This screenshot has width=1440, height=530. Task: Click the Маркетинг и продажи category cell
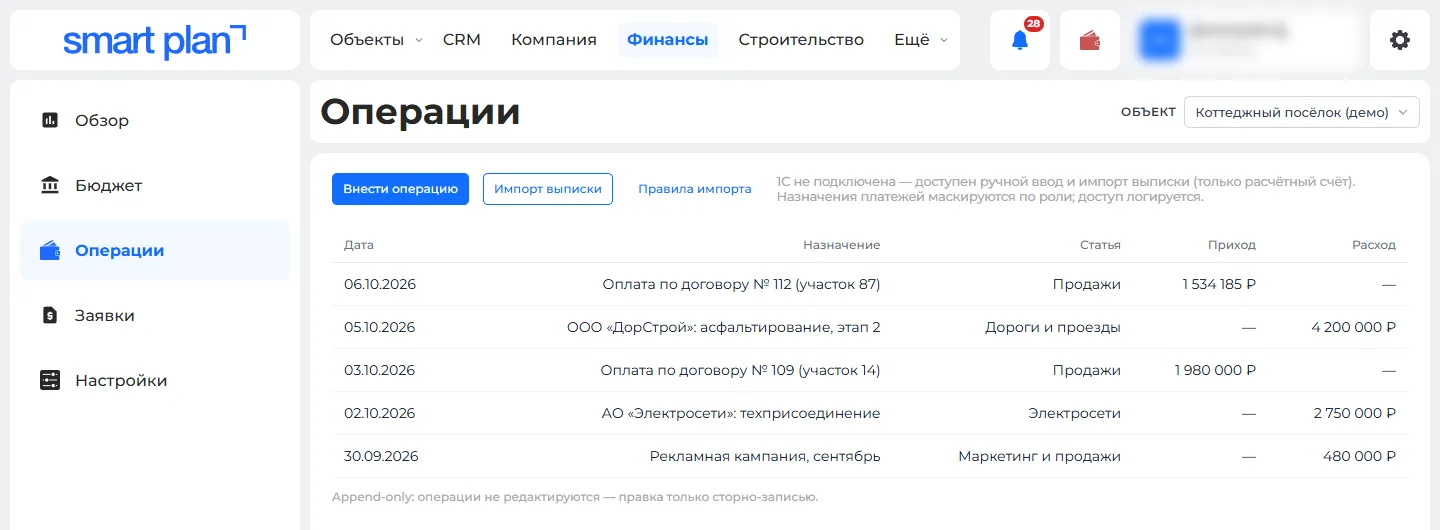pos(1040,456)
